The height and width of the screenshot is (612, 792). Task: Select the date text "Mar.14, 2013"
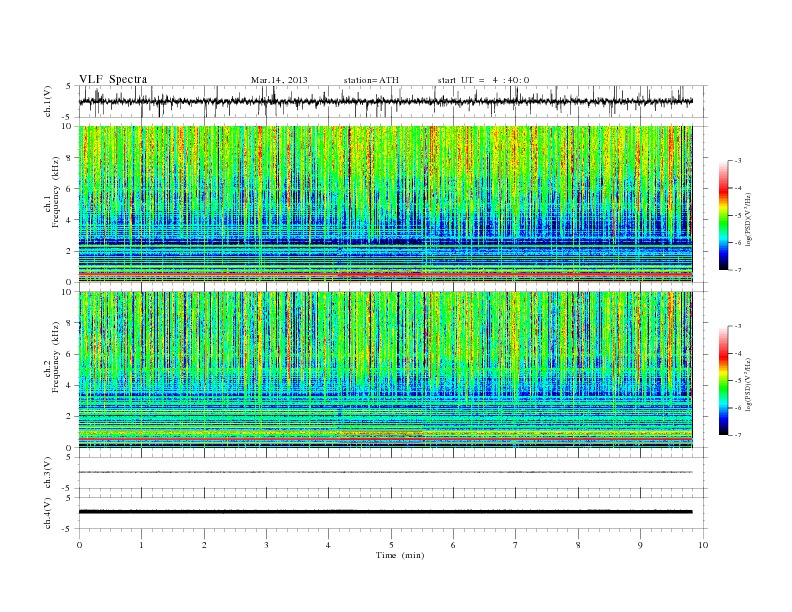click(279, 80)
